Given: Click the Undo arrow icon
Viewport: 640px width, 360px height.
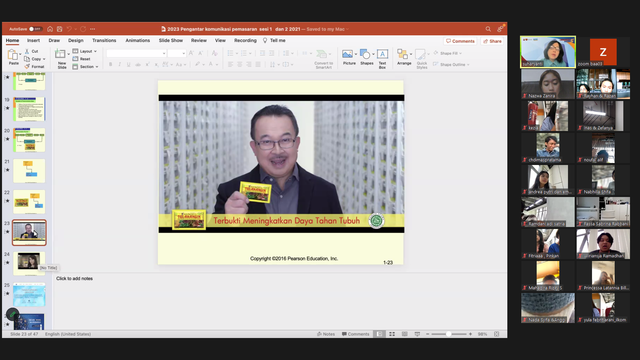Looking at the screenshot, I should [x=69, y=29].
